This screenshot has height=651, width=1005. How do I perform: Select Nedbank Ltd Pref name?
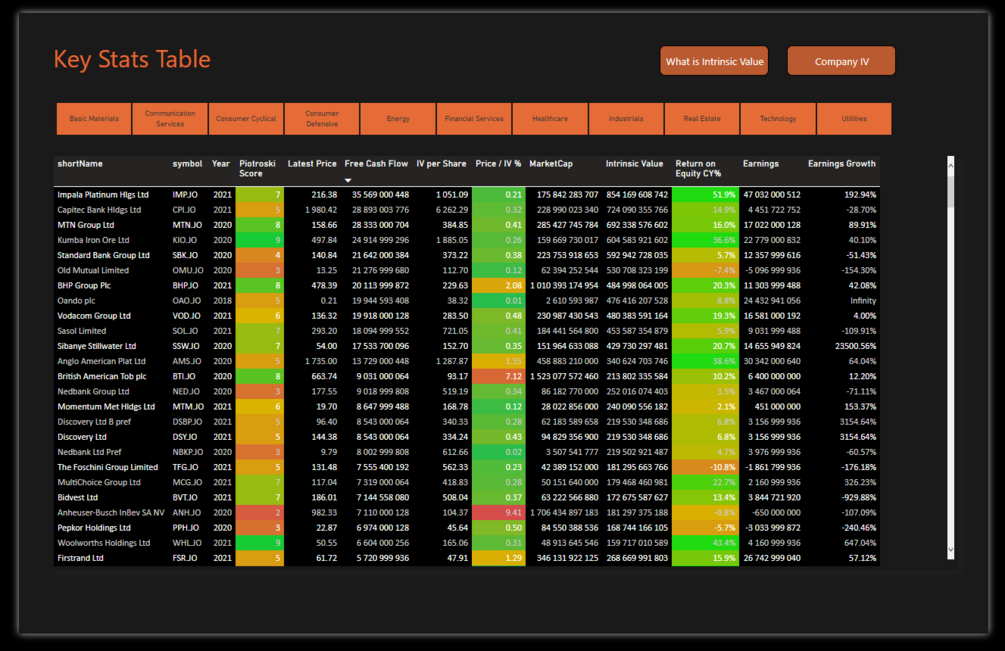click(x=89, y=452)
